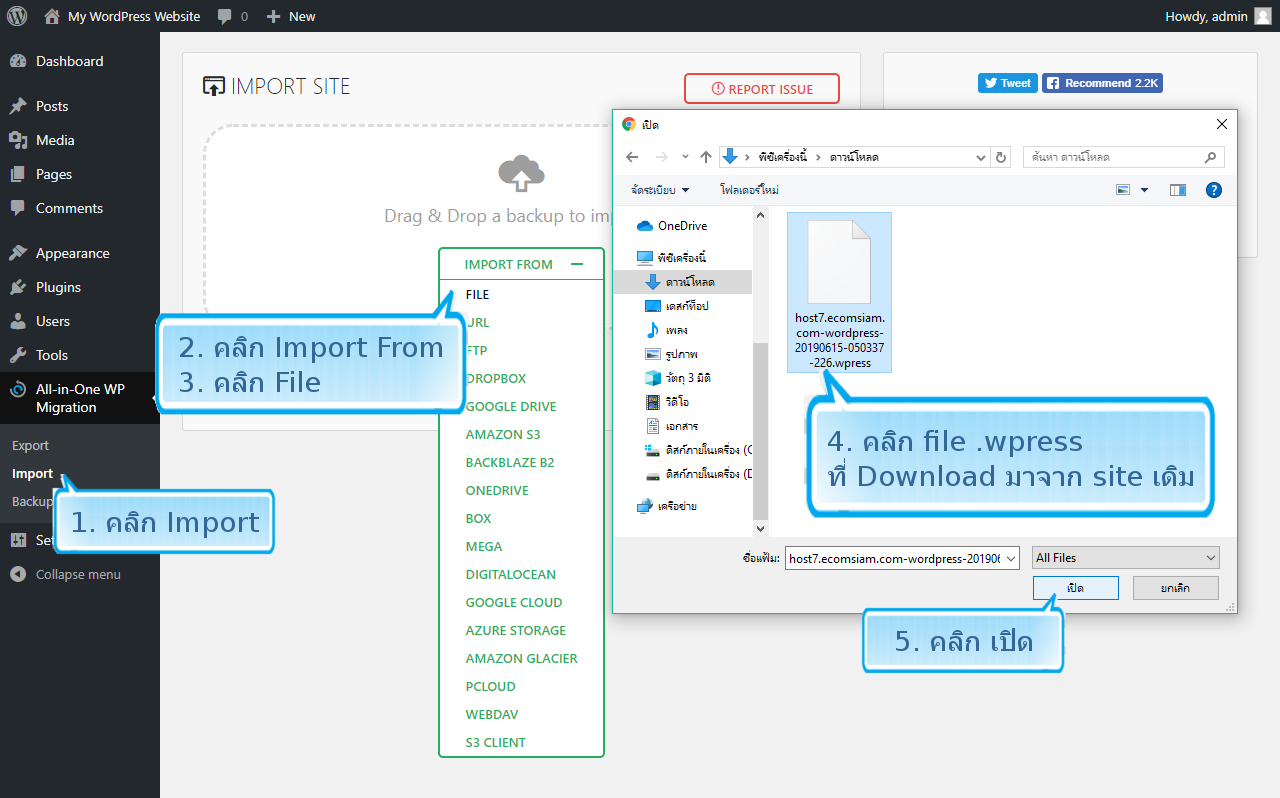Choose DROPBOX as import source
Viewport: 1280px width, 798px height.
(x=495, y=379)
